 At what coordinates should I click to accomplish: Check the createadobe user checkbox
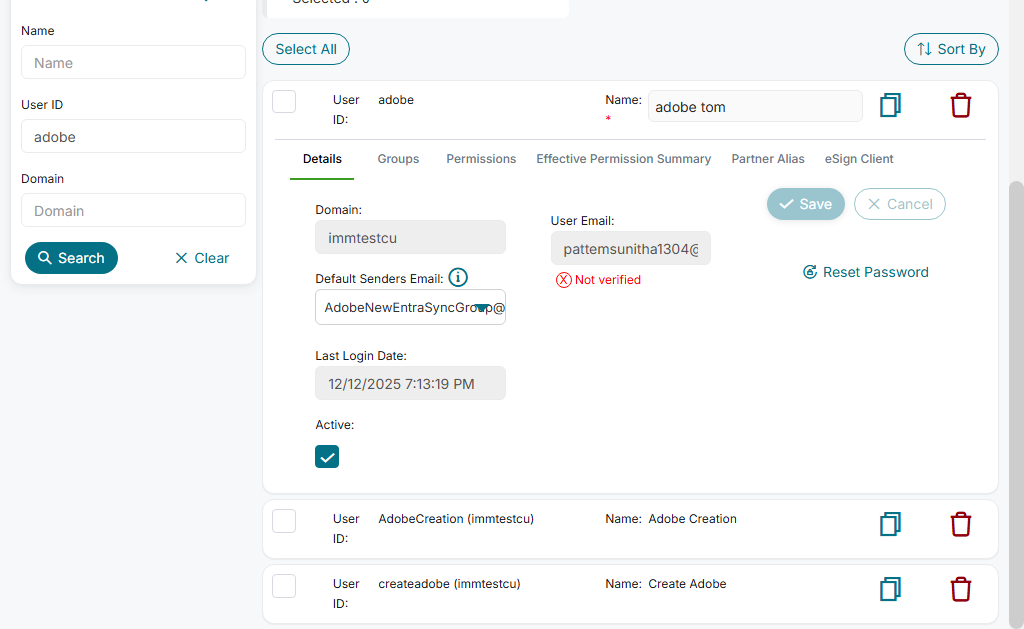click(x=284, y=586)
